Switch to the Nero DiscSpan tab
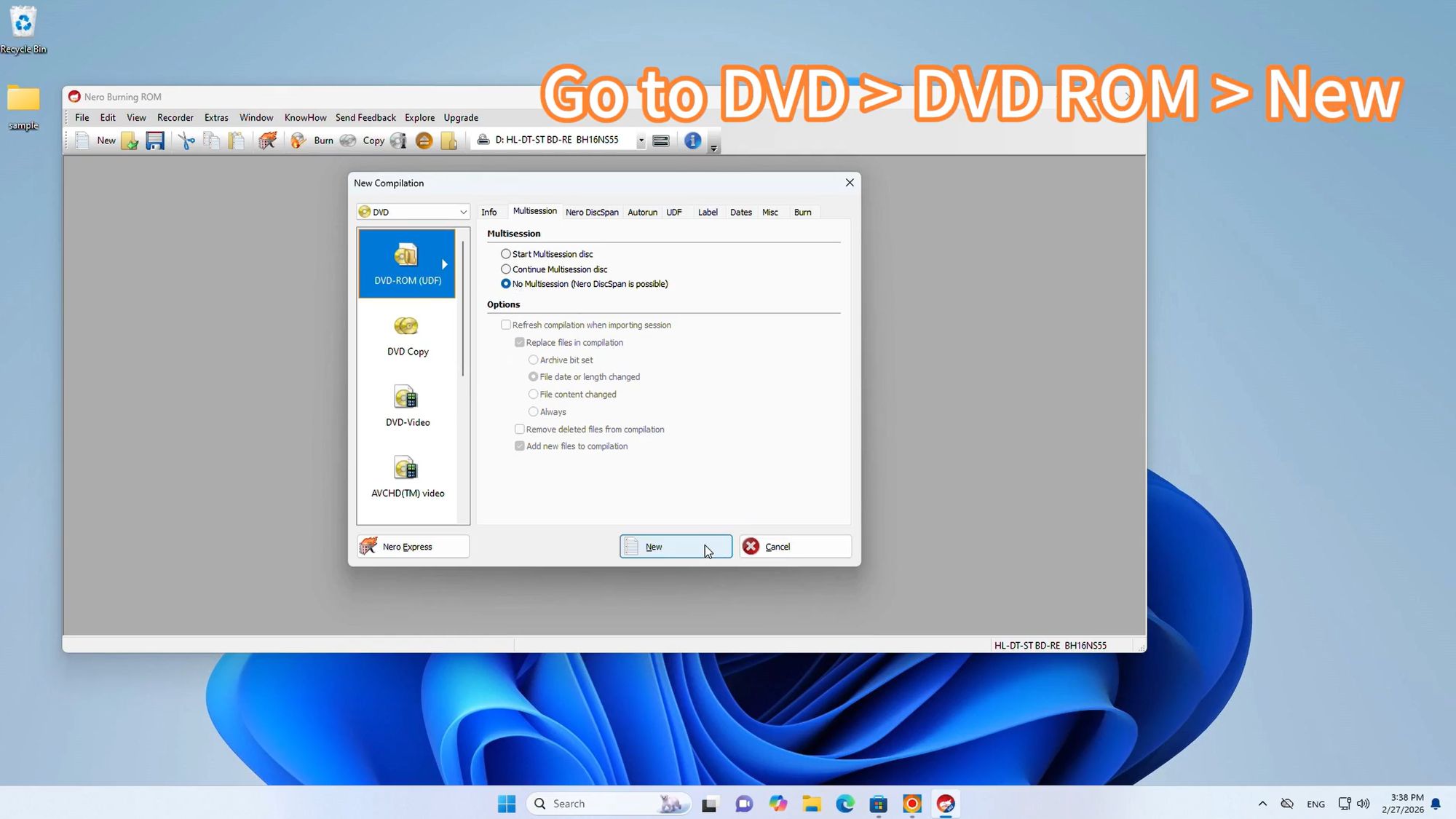The height and width of the screenshot is (819, 1456). click(591, 212)
